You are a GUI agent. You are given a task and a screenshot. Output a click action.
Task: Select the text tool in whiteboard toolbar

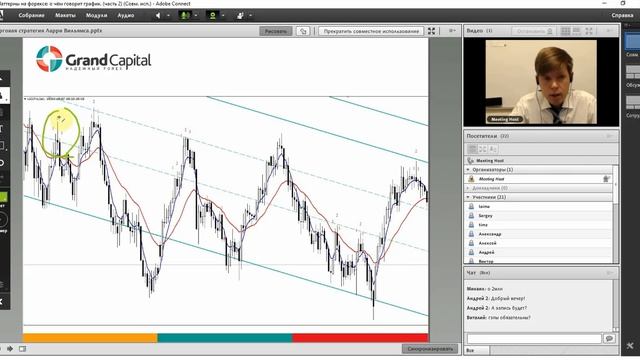[x=2, y=129]
